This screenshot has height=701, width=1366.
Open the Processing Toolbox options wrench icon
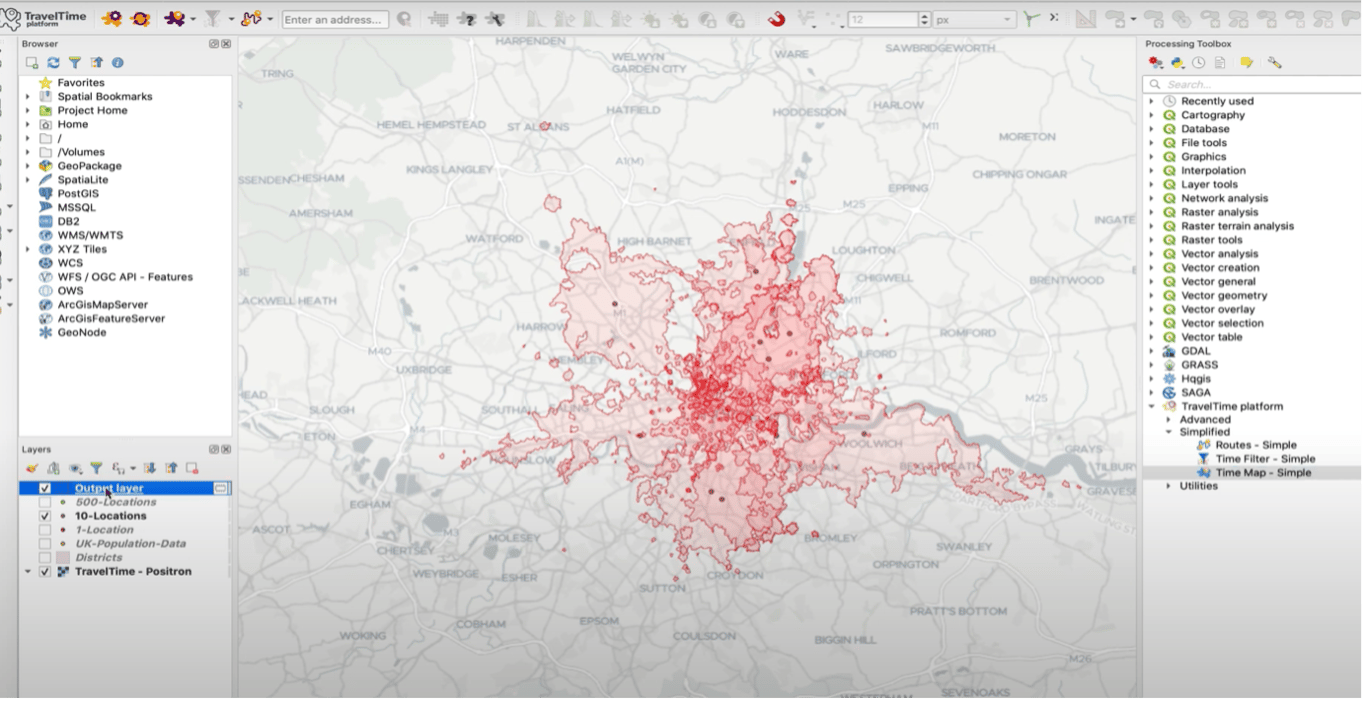[x=1274, y=63]
